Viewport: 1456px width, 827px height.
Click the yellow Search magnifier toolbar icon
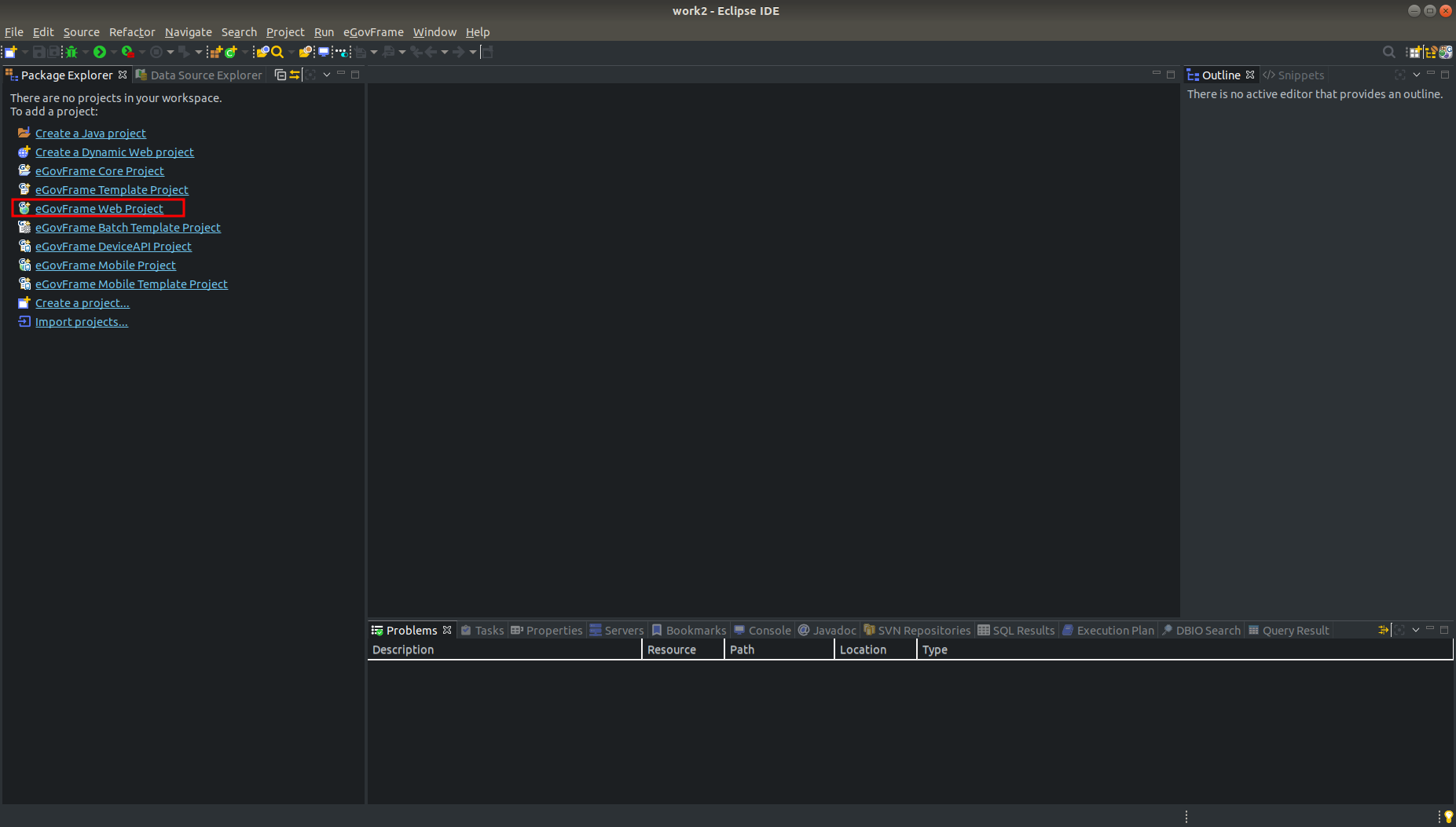(x=277, y=52)
